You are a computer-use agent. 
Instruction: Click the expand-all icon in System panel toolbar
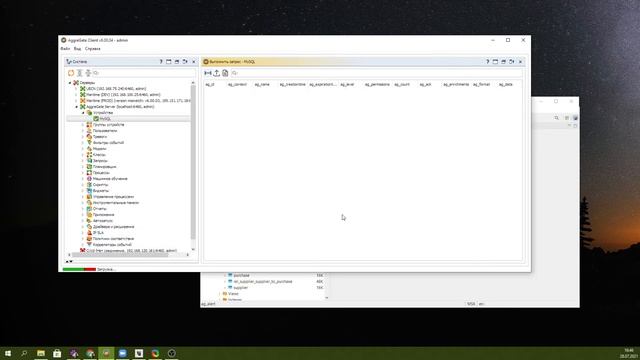[x=80, y=73]
